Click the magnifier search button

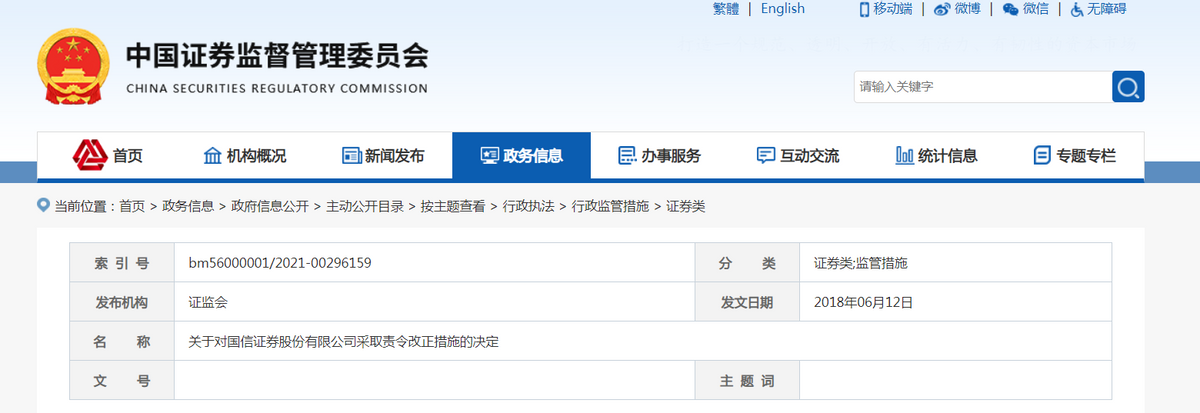(1128, 87)
